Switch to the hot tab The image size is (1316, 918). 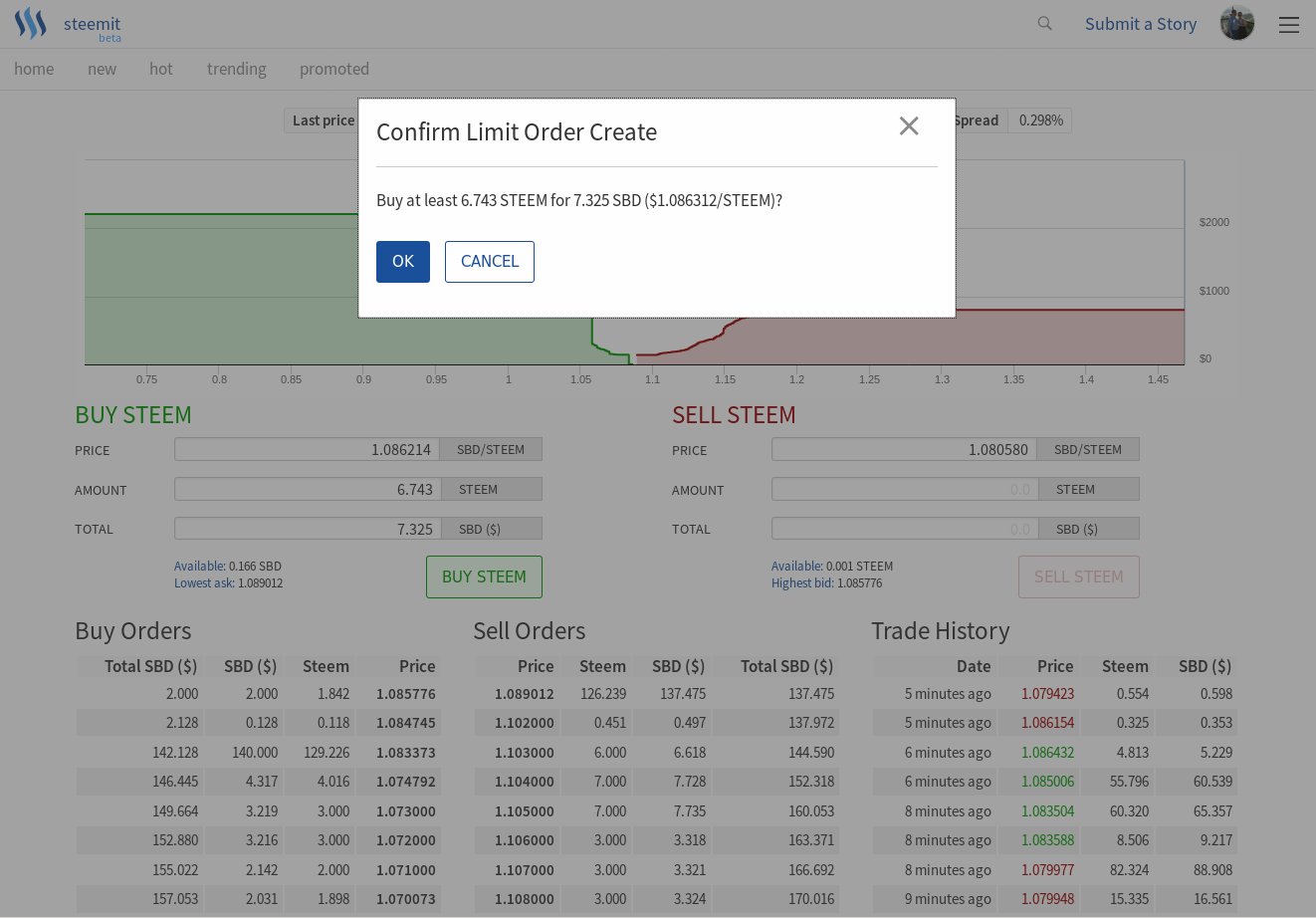(x=161, y=69)
